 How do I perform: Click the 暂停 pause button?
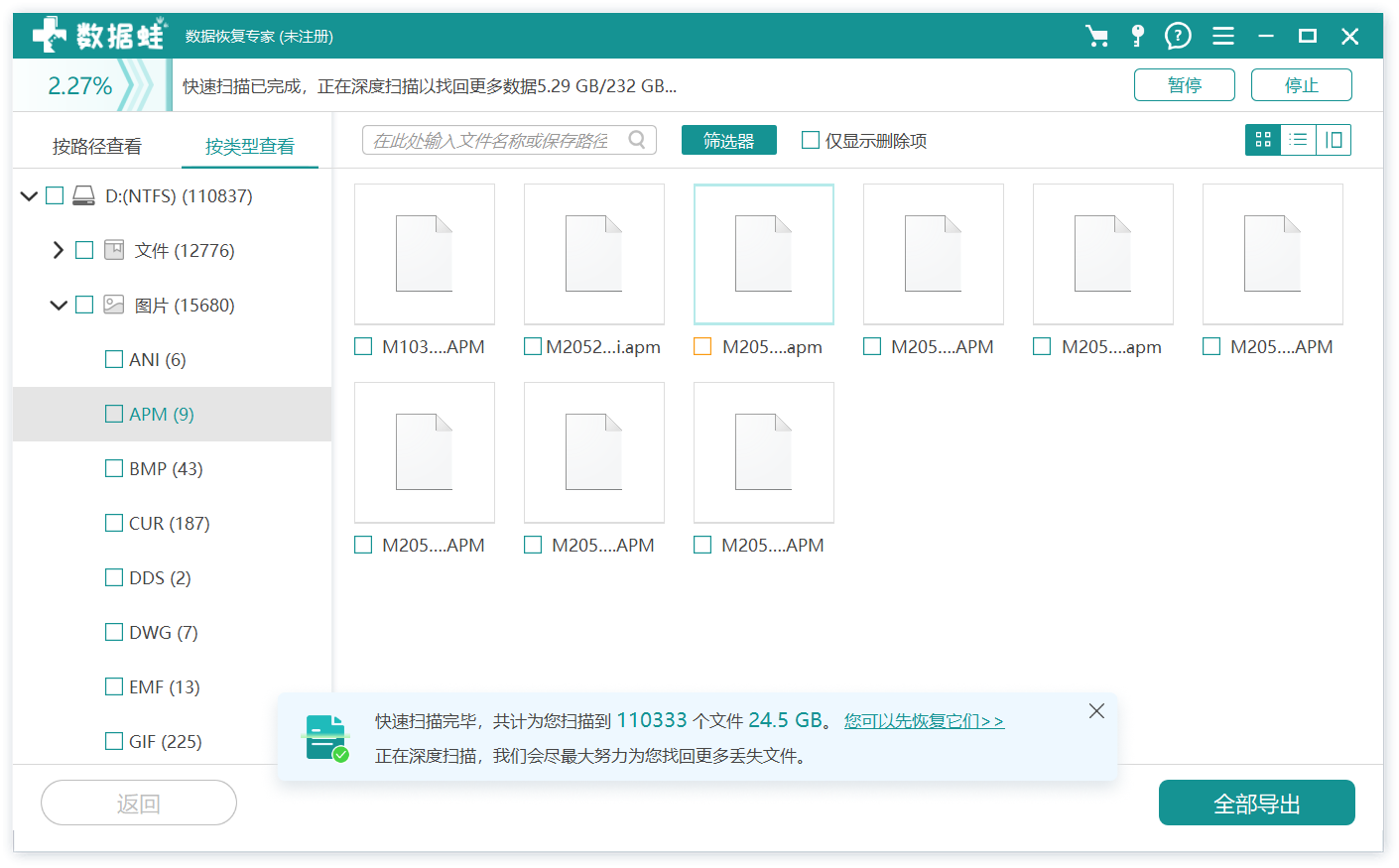point(1185,85)
